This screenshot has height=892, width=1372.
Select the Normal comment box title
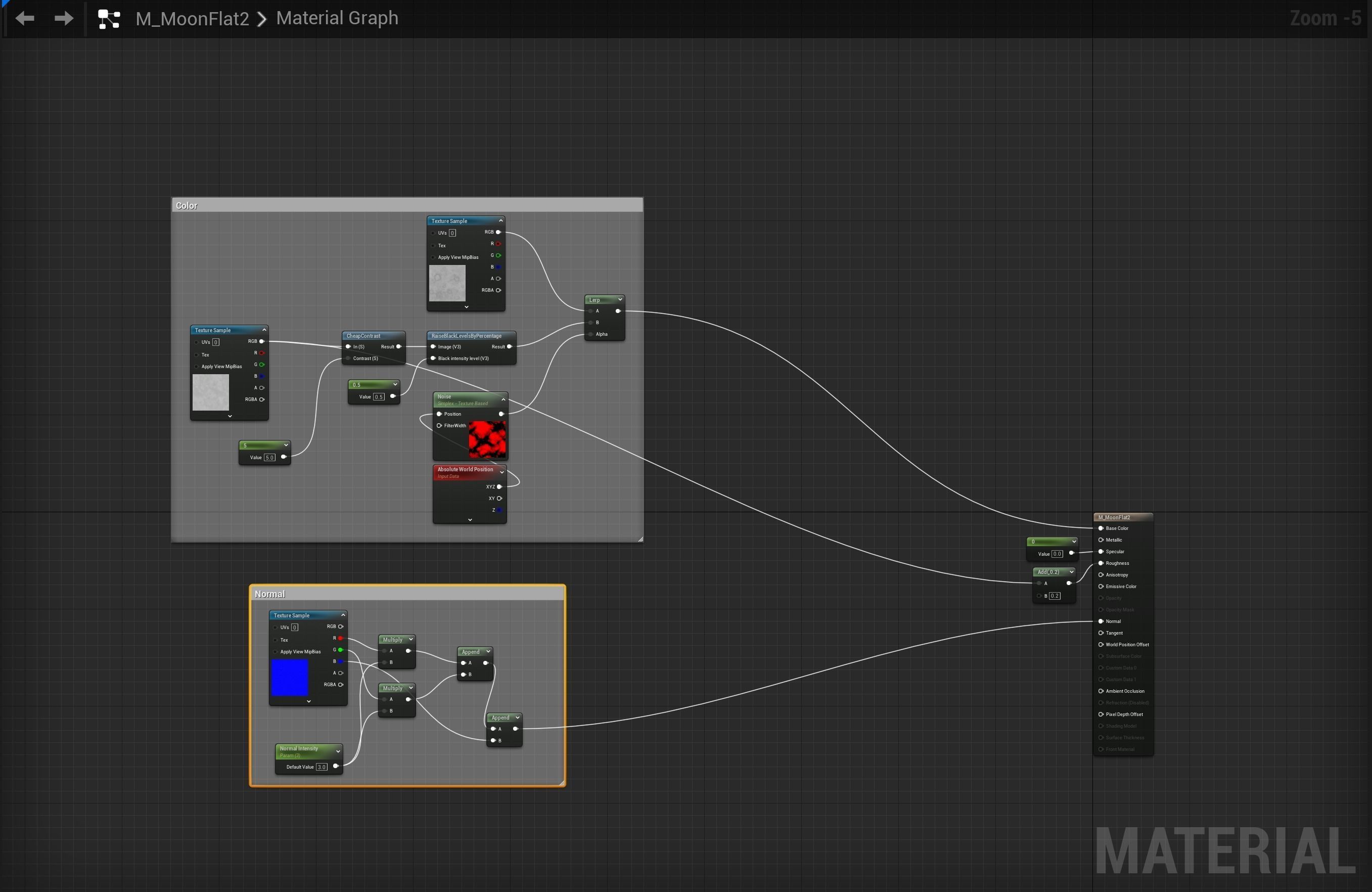[270, 594]
